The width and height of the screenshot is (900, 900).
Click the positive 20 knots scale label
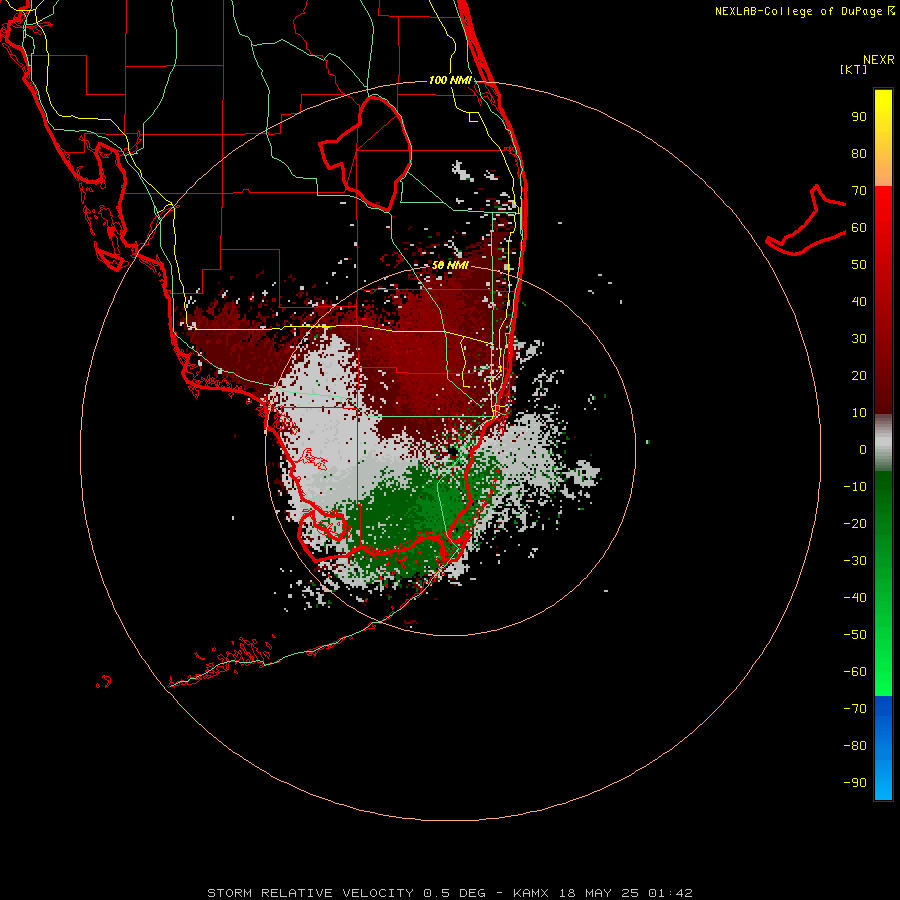[859, 375]
